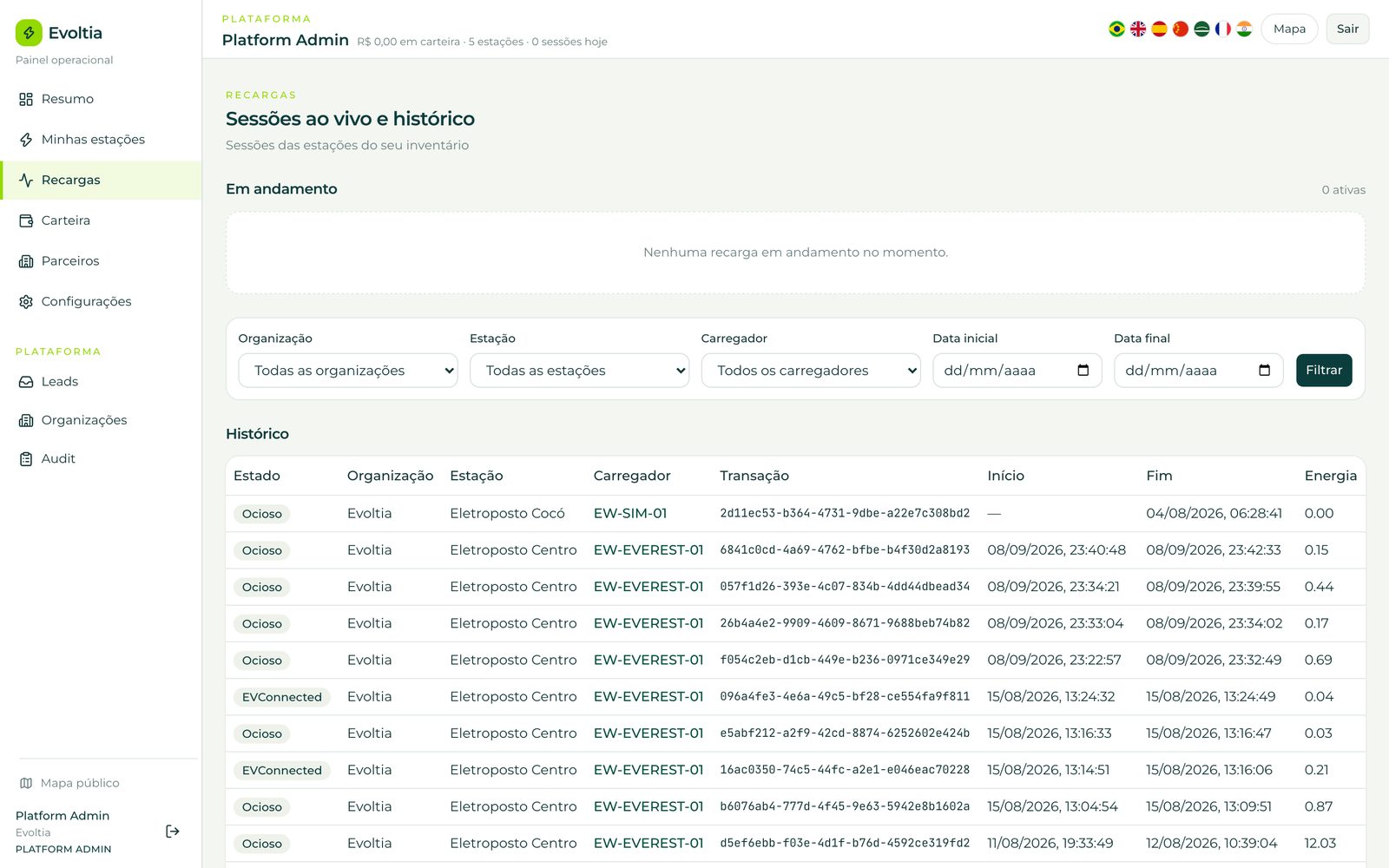Open calendar picker in Data inicial field
Screen dimensions: 1389x868
[x=1083, y=371]
